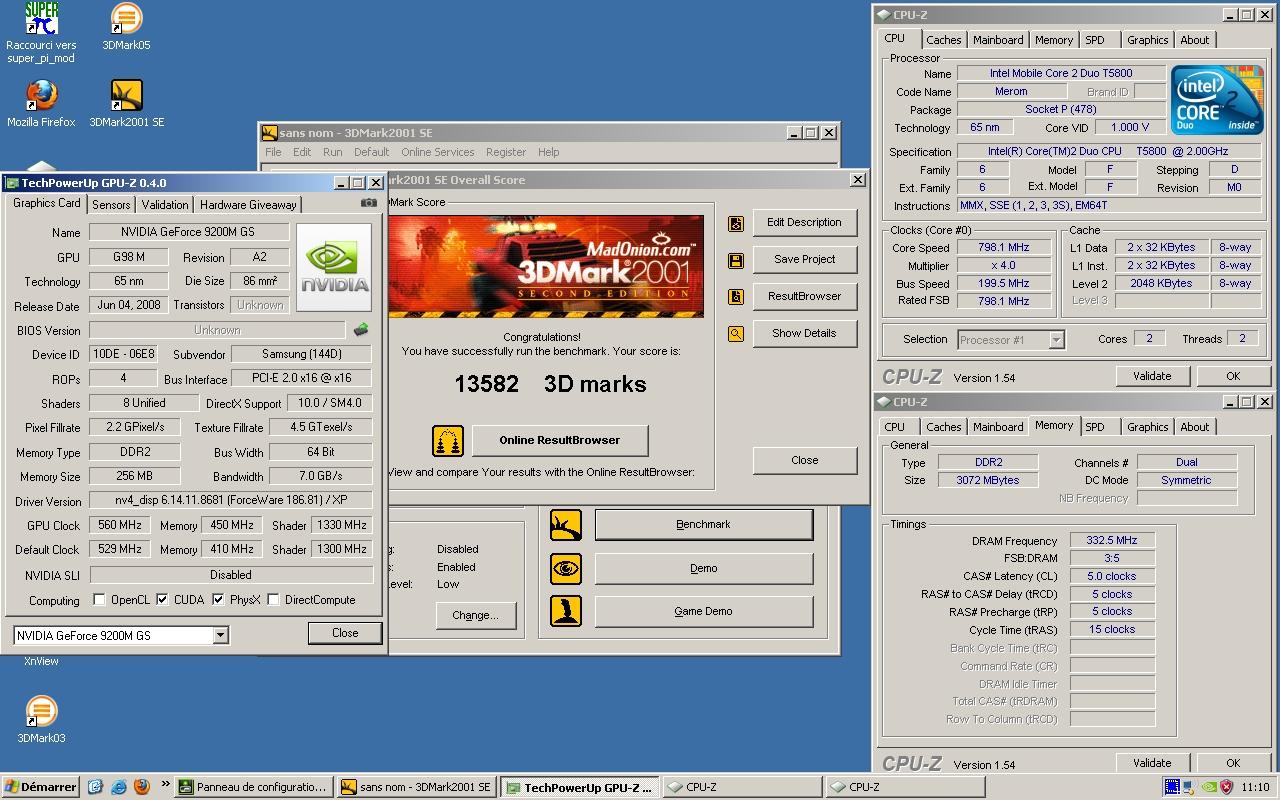
Task: Expand the quick launch overflow chevron
Action: [x=165, y=786]
